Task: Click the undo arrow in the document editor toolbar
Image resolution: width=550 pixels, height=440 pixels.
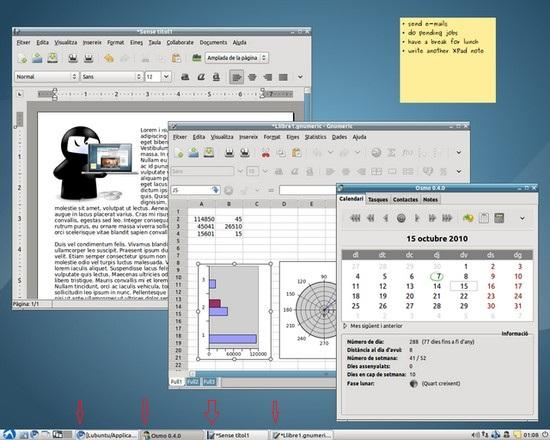Action: 109,58
